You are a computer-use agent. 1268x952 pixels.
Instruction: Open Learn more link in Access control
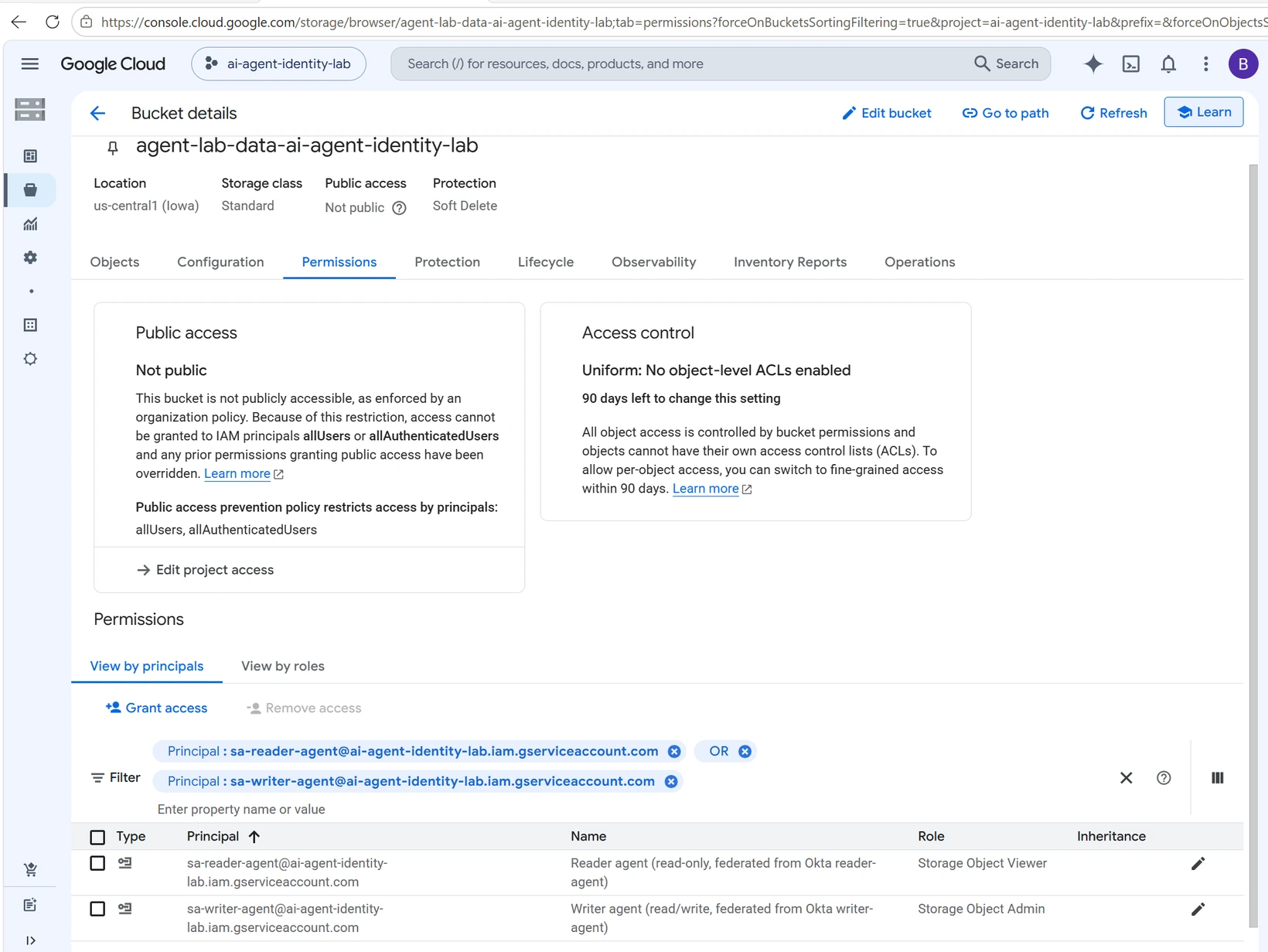click(x=706, y=489)
